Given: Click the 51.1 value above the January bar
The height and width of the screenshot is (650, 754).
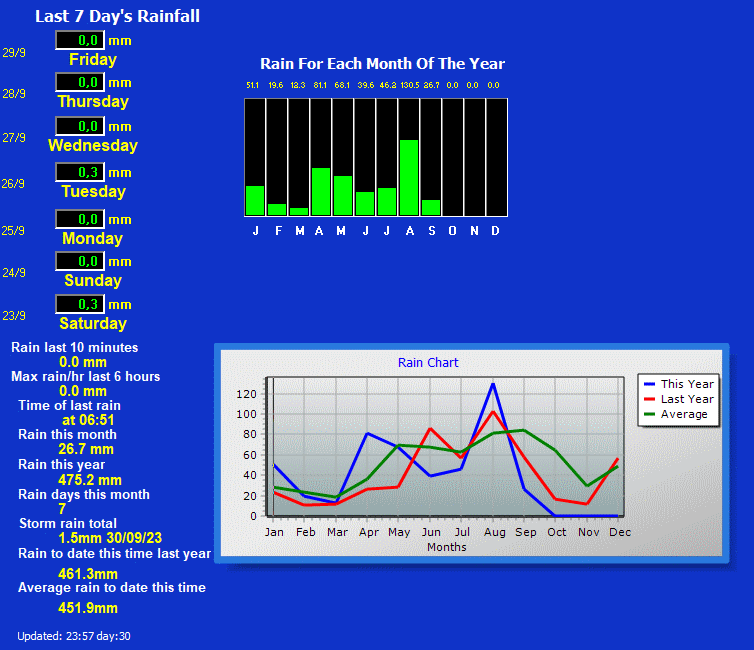Looking at the screenshot, I should tap(252, 85).
